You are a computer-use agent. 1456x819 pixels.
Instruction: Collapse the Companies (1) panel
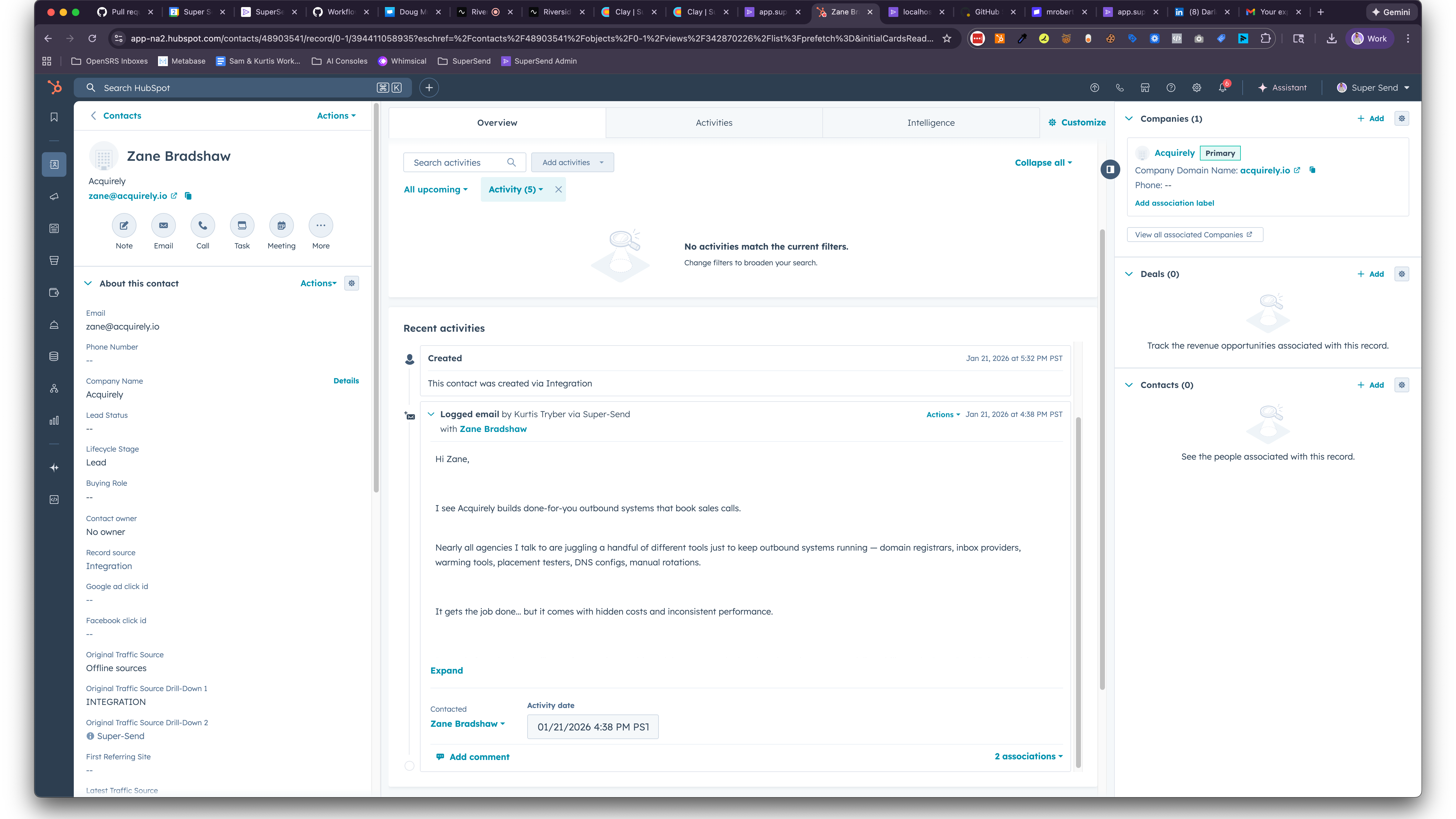click(x=1129, y=118)
